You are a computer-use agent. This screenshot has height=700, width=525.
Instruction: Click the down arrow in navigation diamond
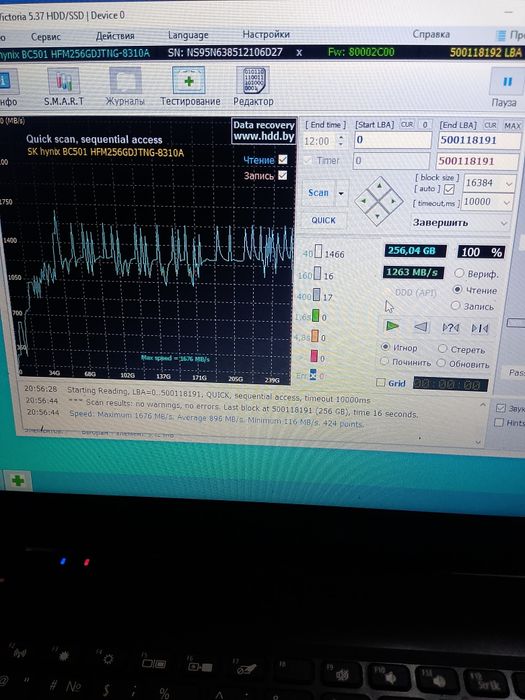378,217
